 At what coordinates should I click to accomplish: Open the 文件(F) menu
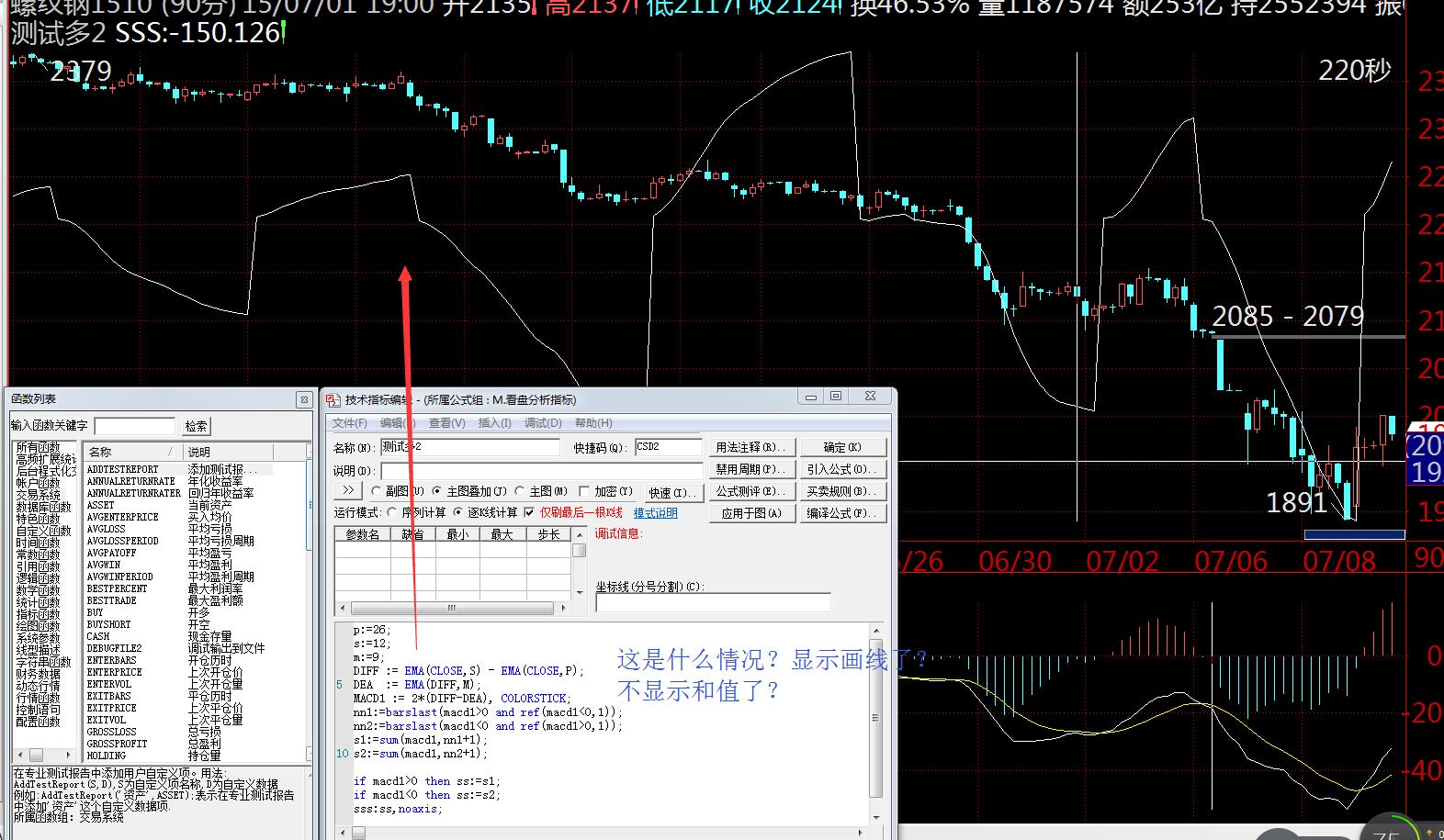[x=350, y=423]
